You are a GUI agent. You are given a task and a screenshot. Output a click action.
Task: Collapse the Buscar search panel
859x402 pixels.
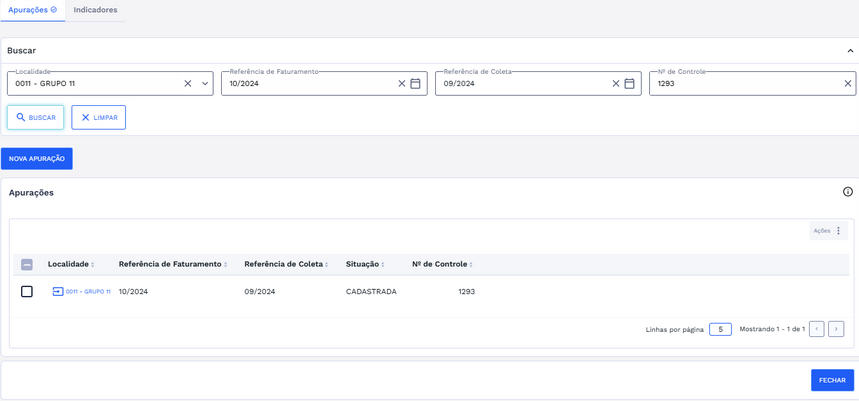point(850,51)
